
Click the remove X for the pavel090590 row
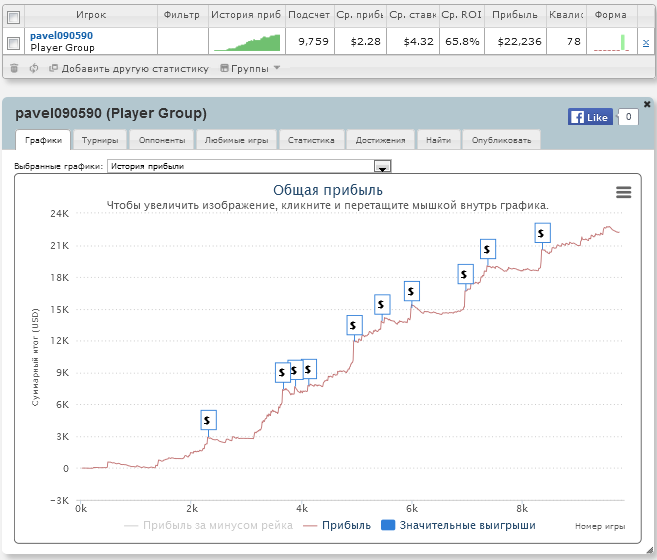point(646,42)
